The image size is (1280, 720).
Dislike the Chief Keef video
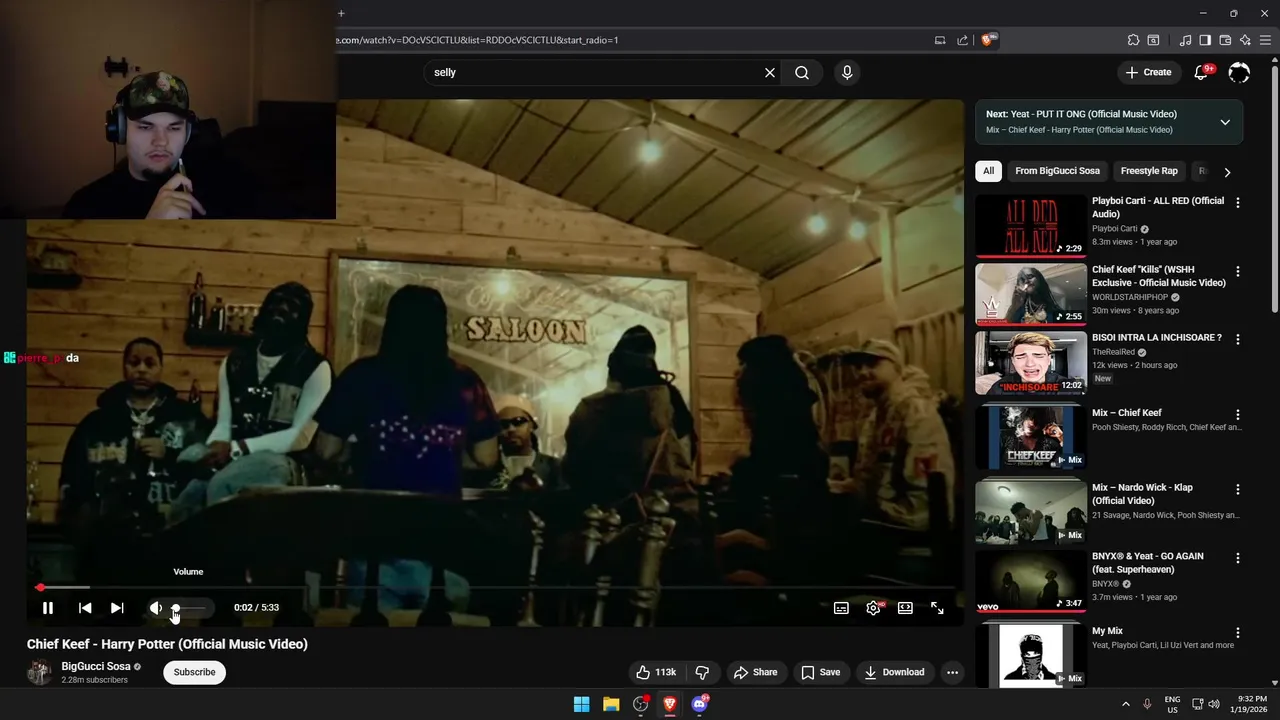pyautogui.click(x=702, y=672)
